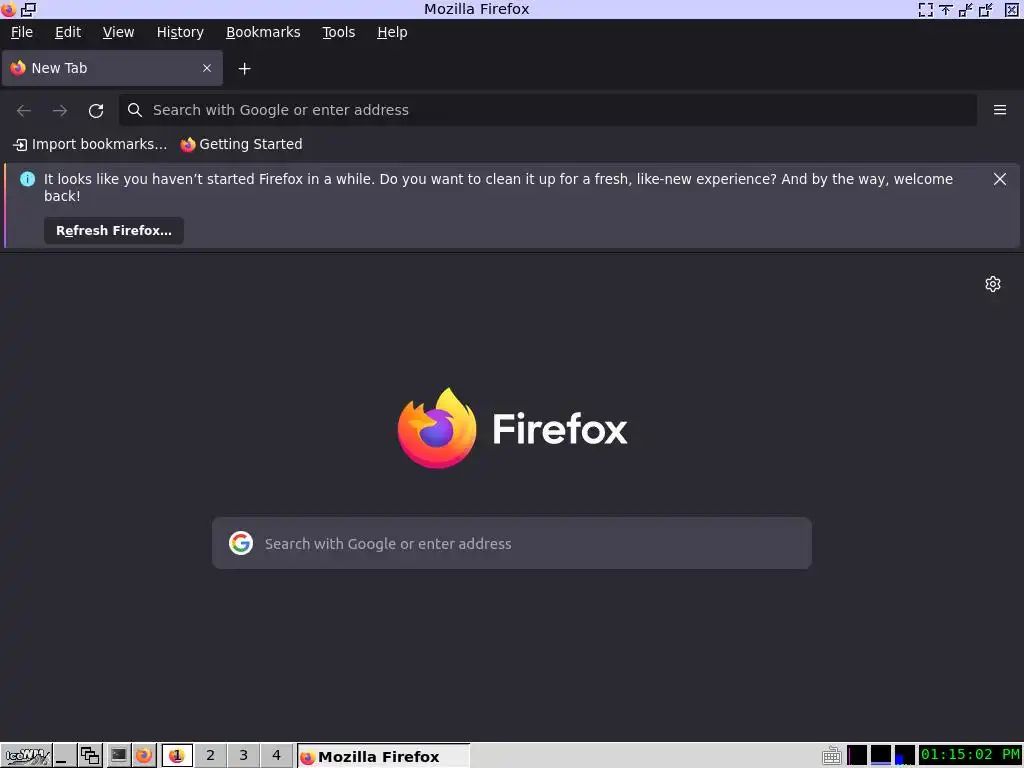Open new tab personalize gear settings

coord(993,284)
